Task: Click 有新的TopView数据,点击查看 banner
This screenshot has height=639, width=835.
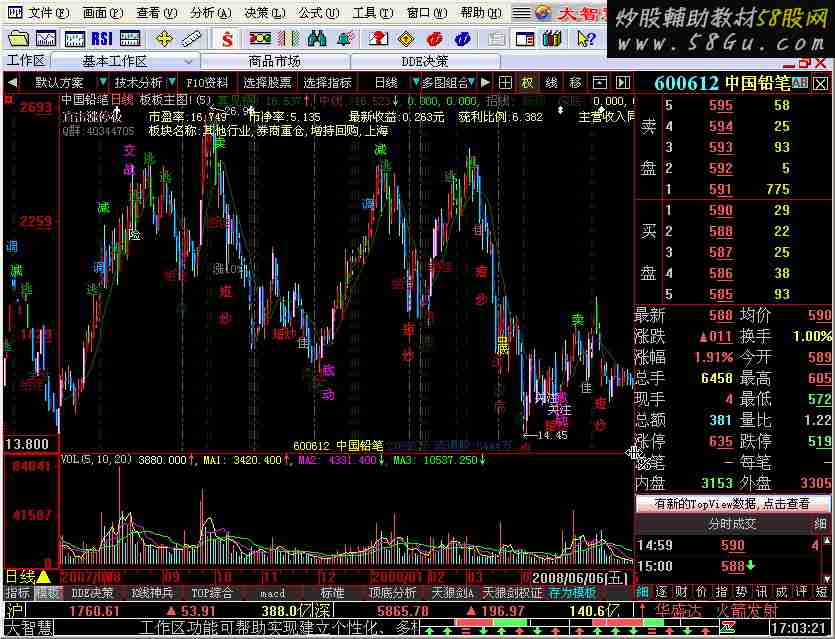Action: click(x=732, y=503)
